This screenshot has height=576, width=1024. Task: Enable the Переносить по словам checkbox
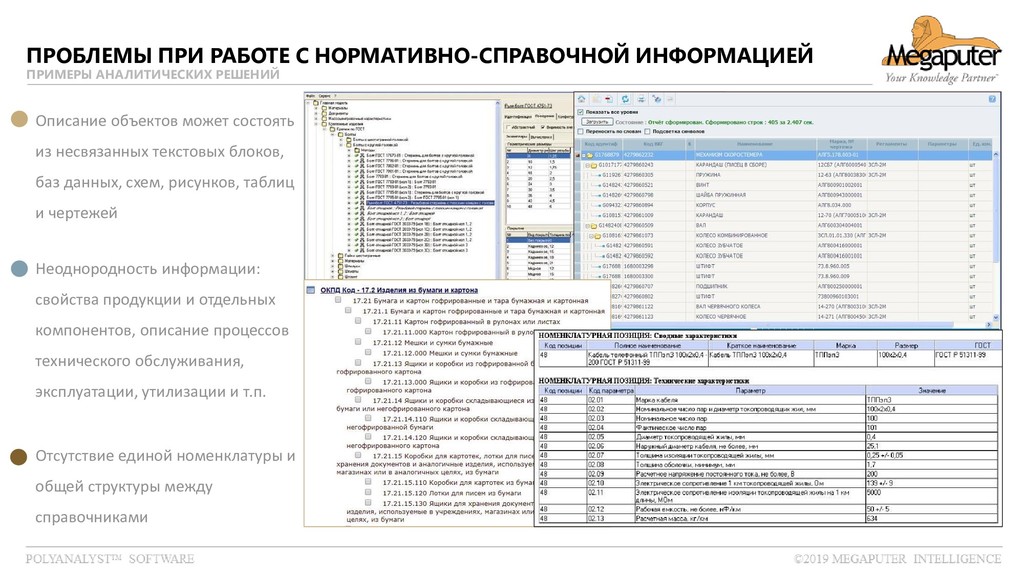tap(580, 131)
